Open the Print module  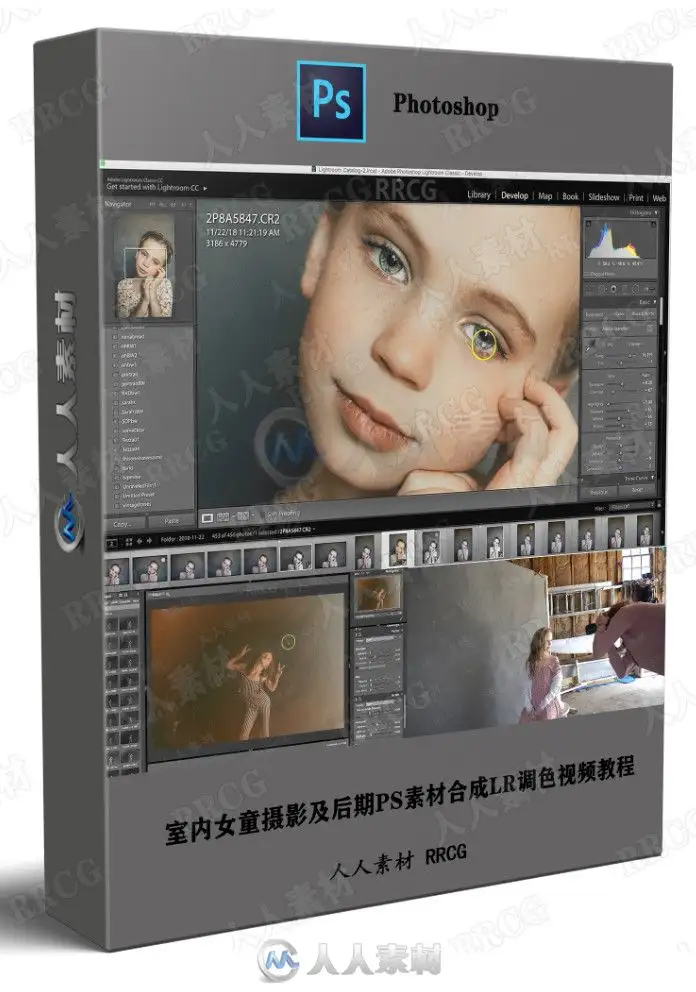[x=636, y=198]
